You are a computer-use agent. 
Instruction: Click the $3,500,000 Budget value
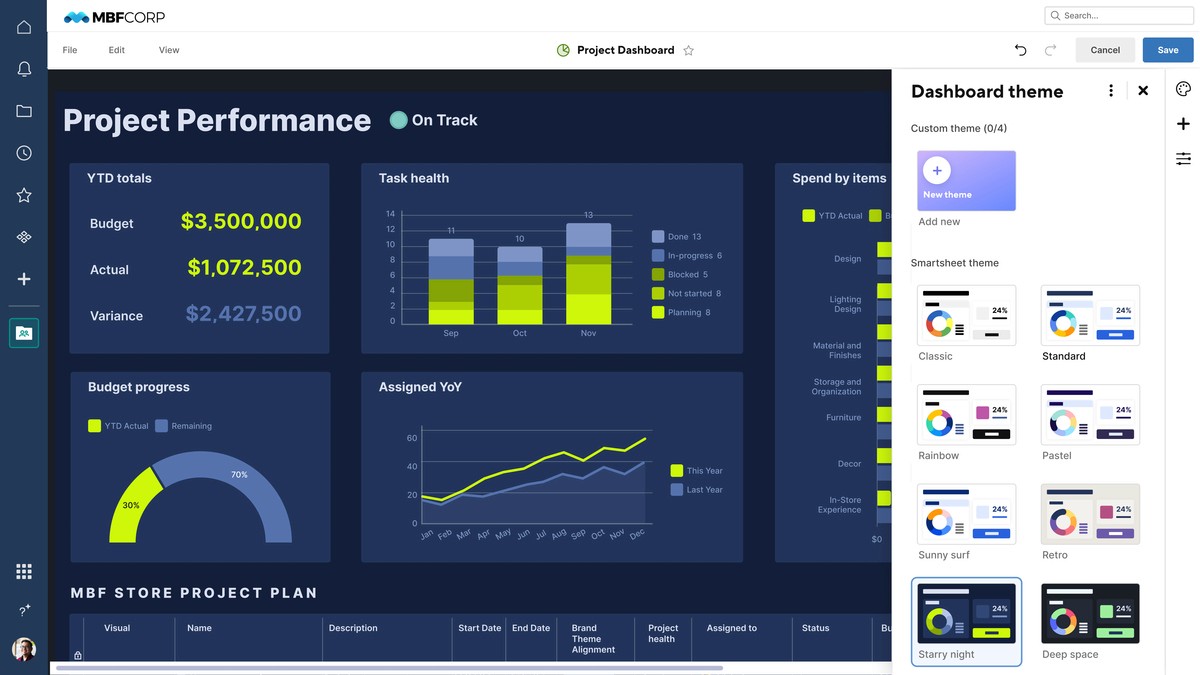tap(241, 221)
